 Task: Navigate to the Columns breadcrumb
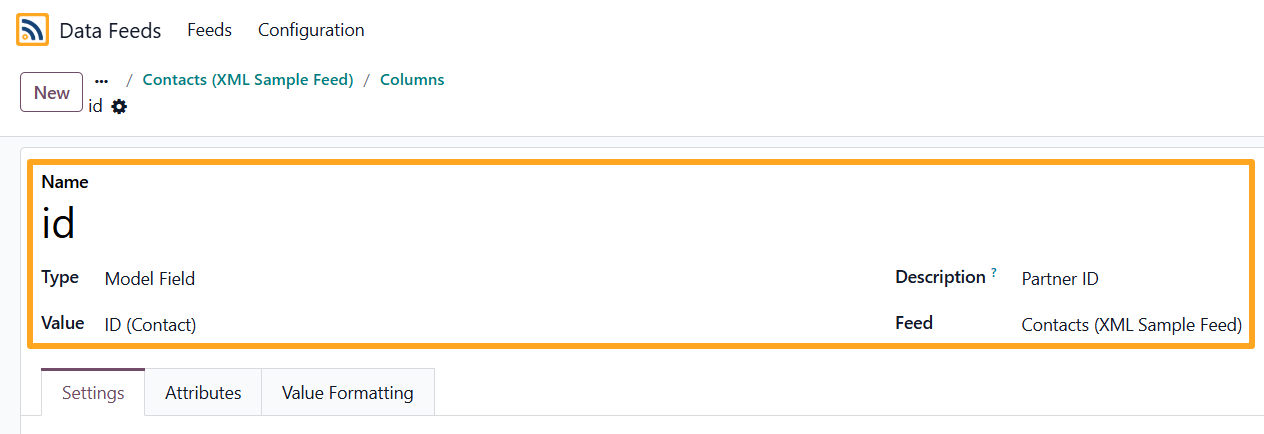pyautogui.click(x=412, y=80)
